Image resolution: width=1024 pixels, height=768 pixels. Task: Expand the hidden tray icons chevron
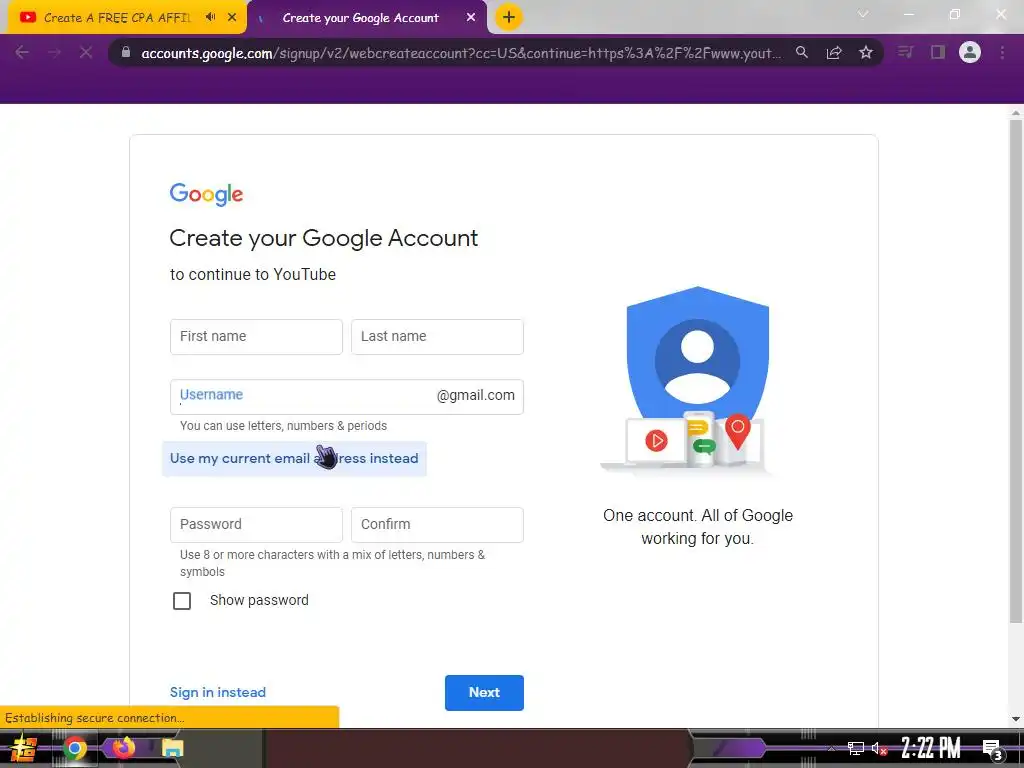point(831,748)
